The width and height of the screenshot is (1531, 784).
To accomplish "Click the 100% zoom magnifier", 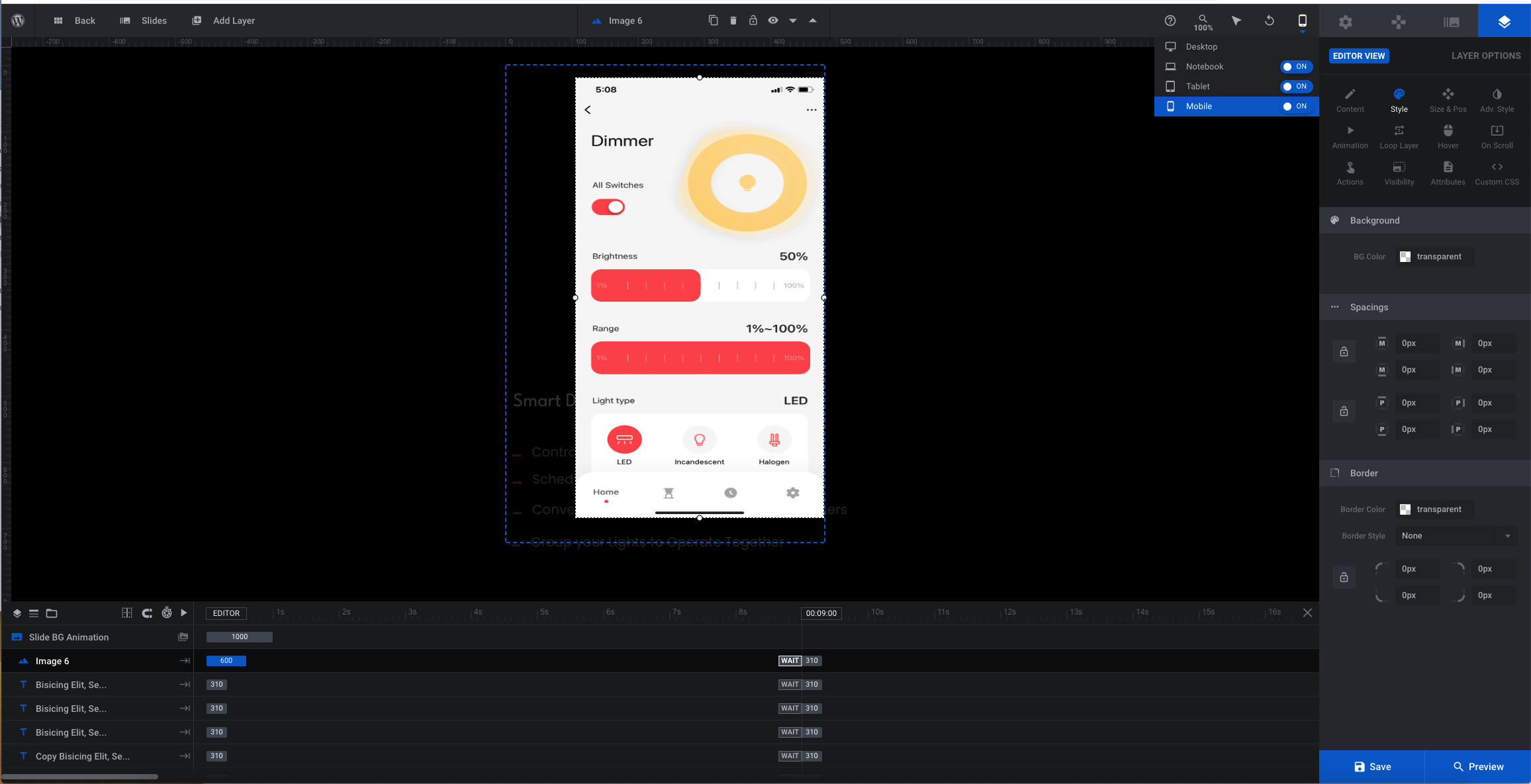I will tap(1203, 22).
